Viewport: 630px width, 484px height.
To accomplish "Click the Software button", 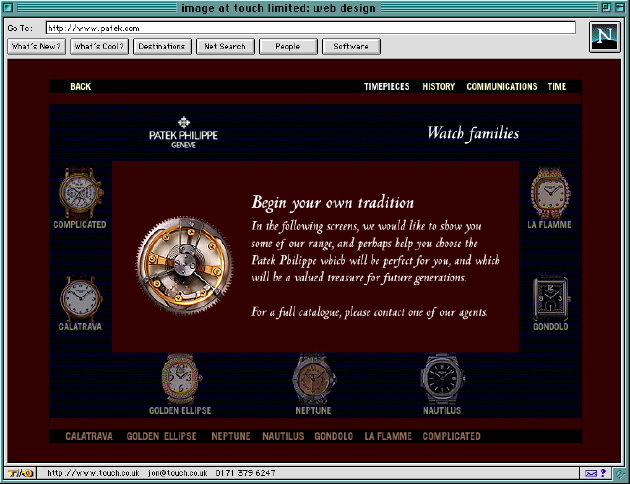I will pos(351,46).
